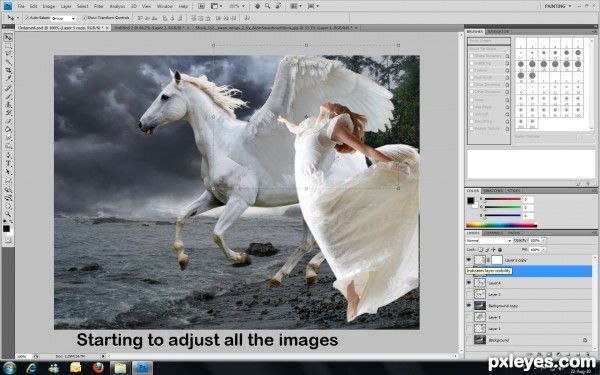The width and height of the screenshot is (600, 375).
Task: Select the Crop tool
Action: point(8,70)
